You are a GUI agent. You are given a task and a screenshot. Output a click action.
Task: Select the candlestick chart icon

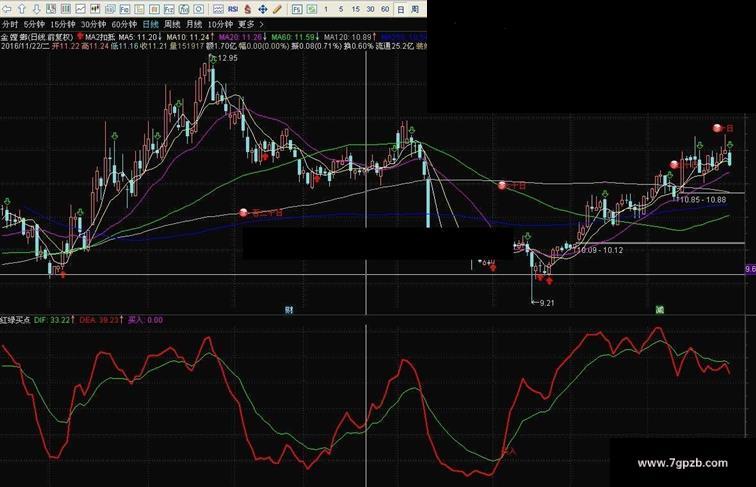pos(95,9)
